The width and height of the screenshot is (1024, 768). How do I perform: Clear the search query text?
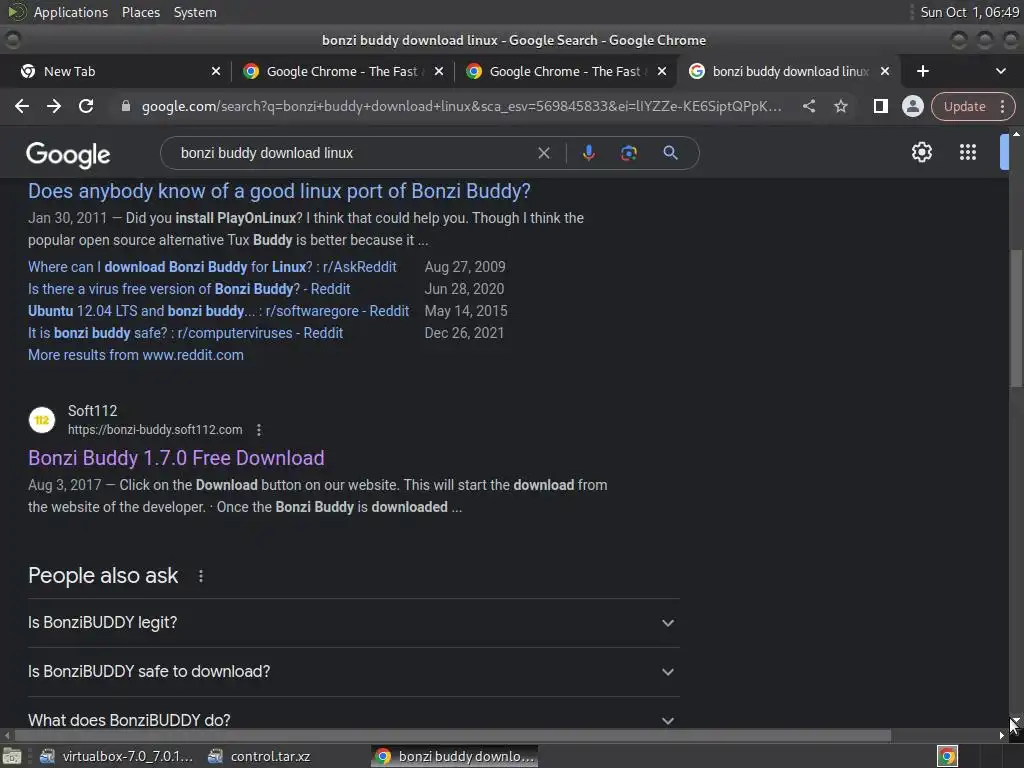pos(543,153)
